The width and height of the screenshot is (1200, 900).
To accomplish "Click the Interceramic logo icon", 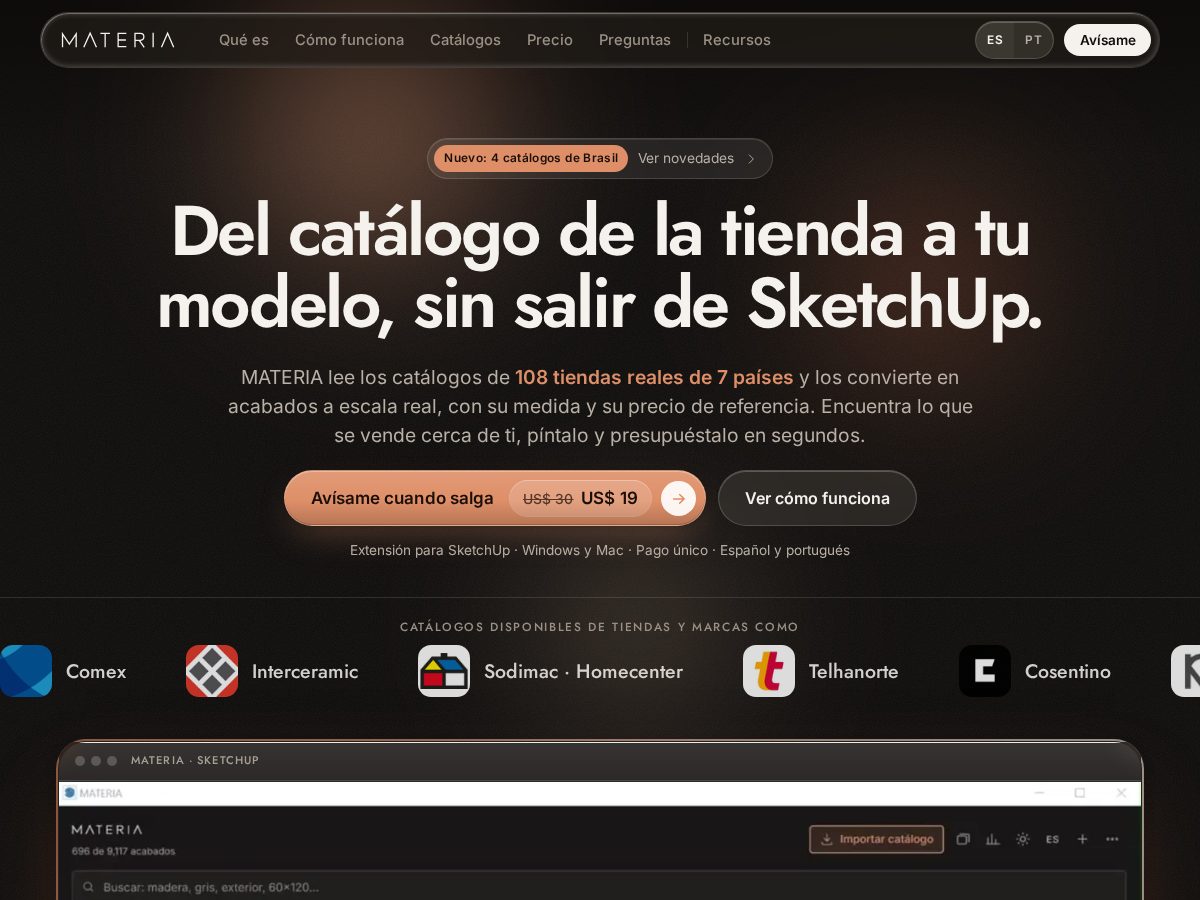I will [x=212, y=671].
